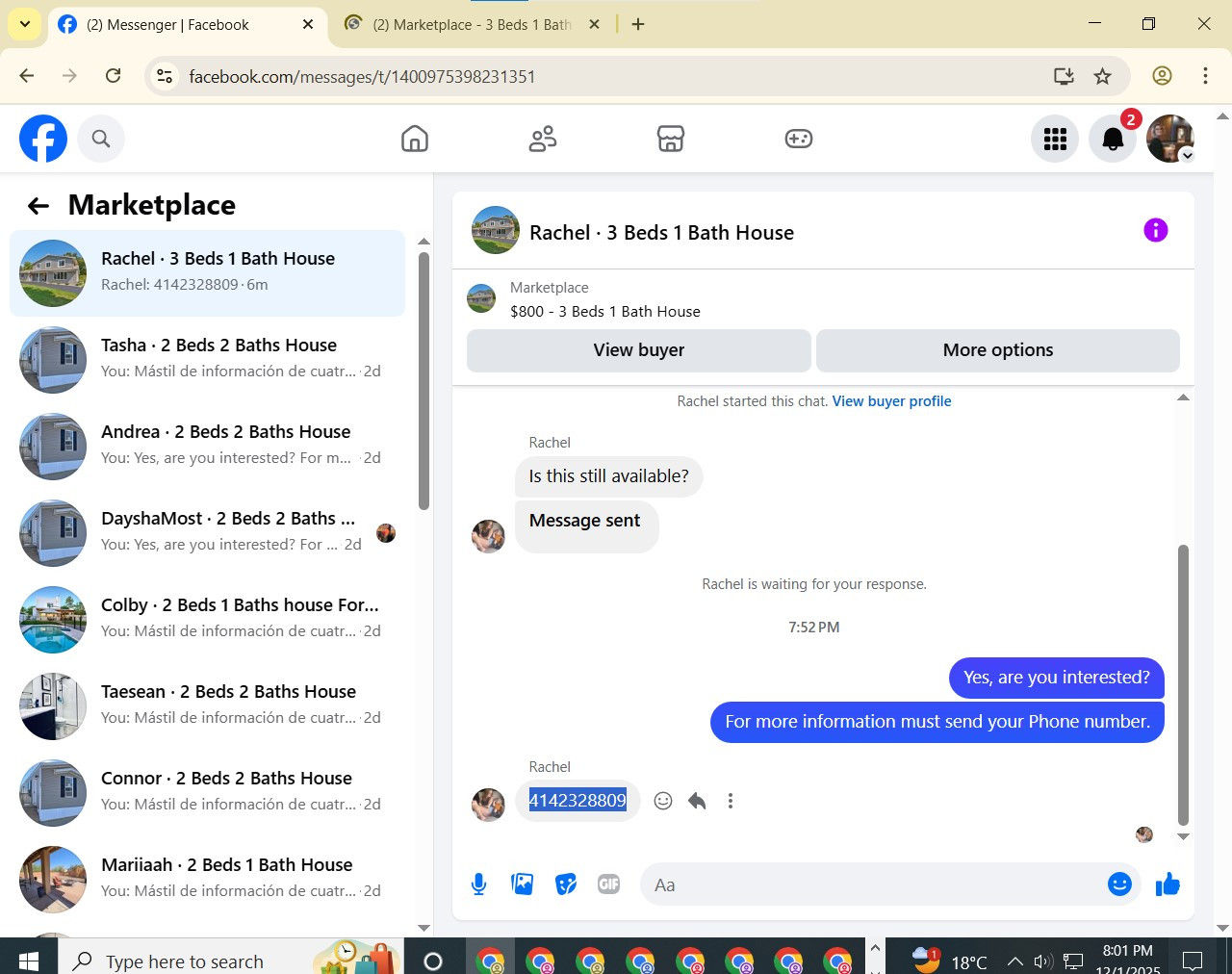View site information icon in address bar

[166, 76]
